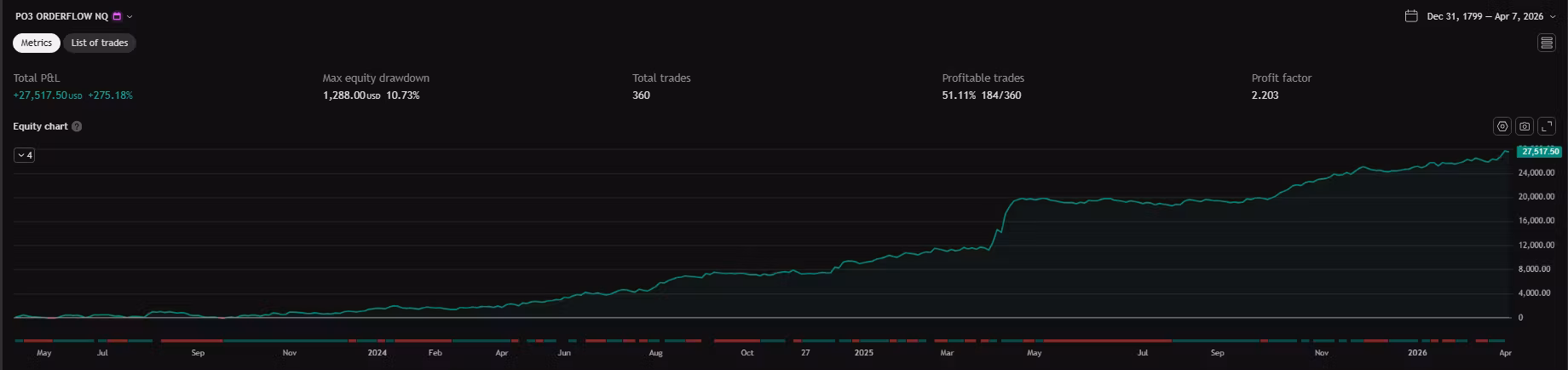Click the purple calendar icon beside strategy name

[x=118, y=16]
